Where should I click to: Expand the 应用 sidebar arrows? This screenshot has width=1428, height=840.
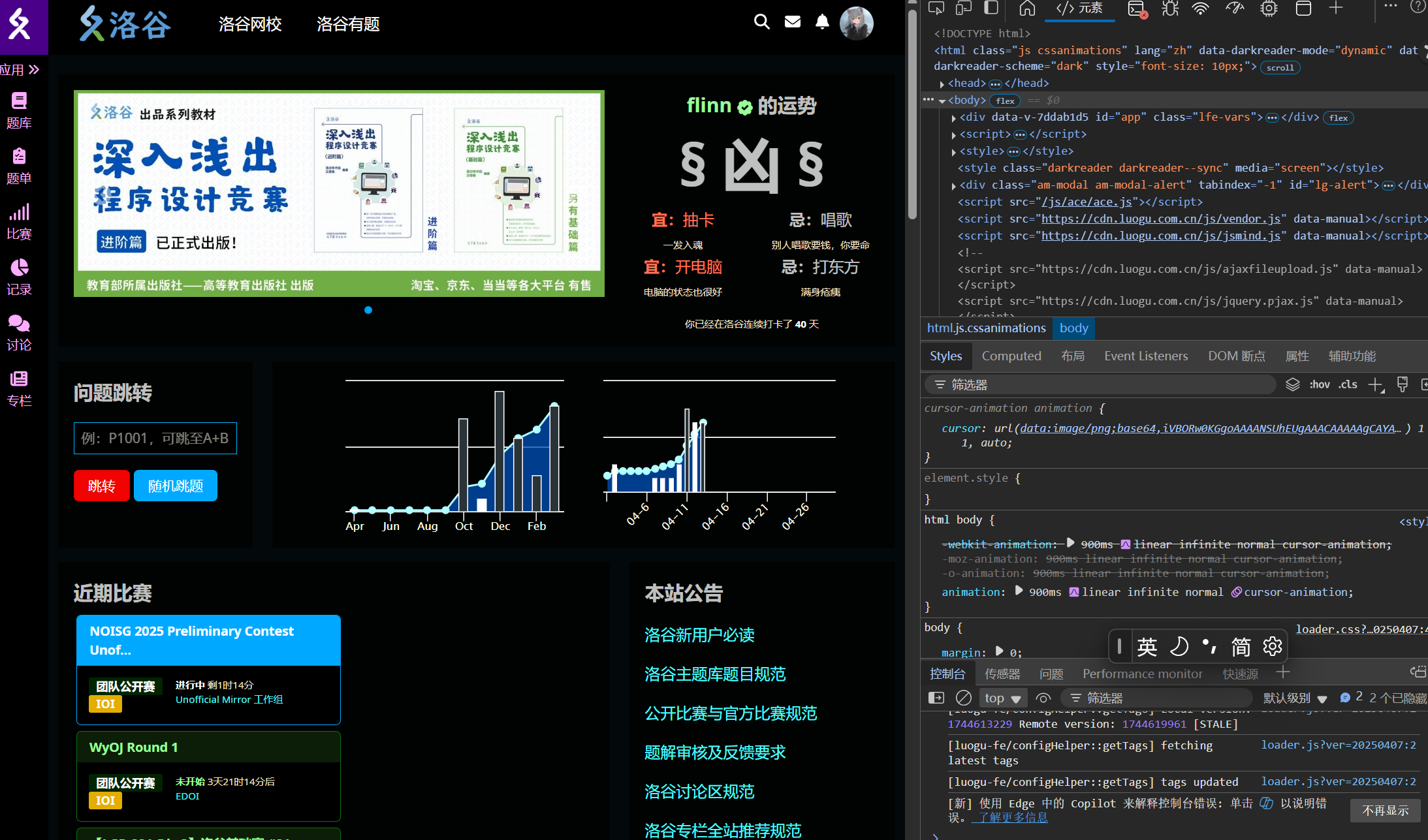point(34,69)
